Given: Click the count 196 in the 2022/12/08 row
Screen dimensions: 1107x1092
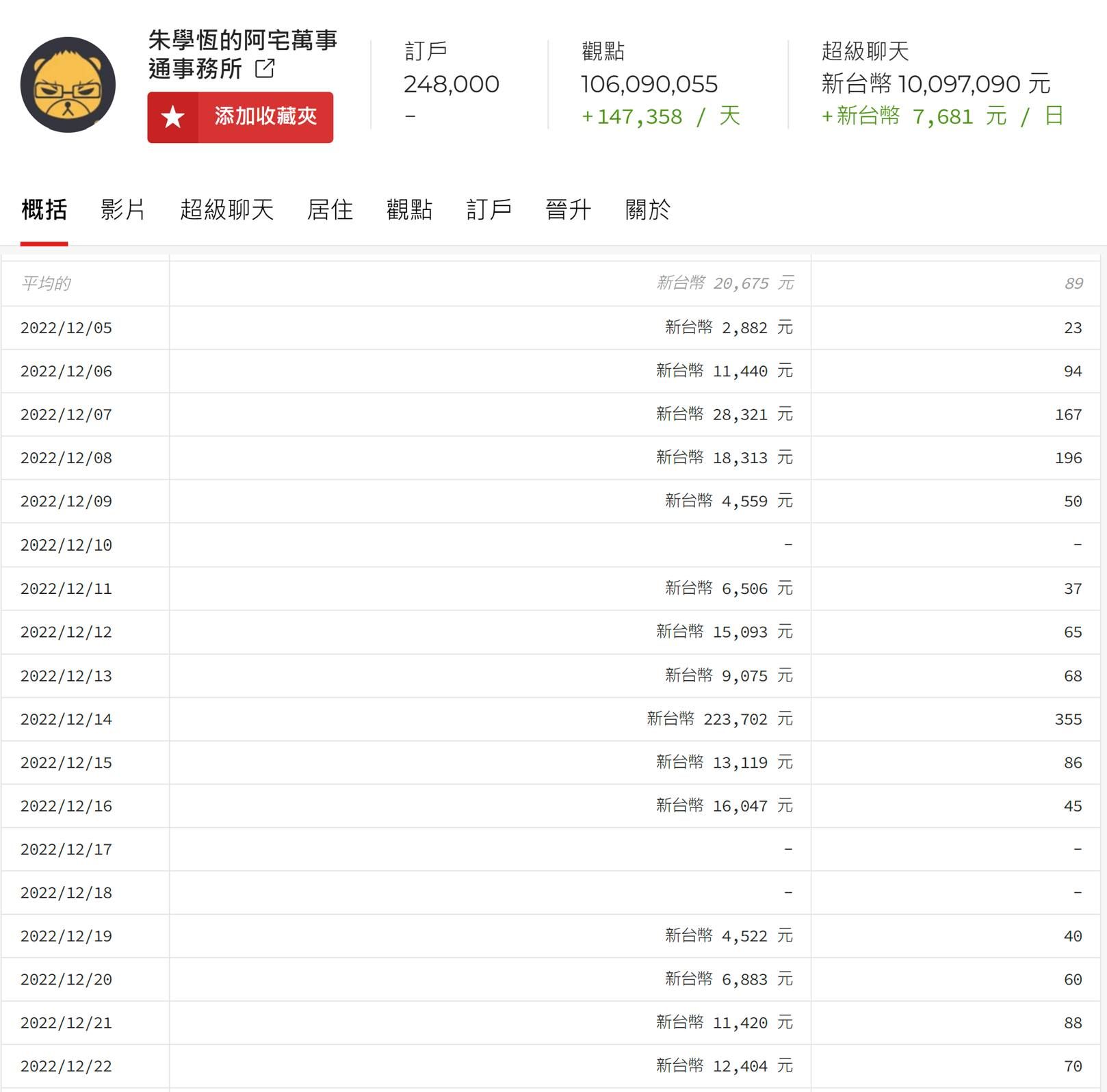Looking at the screenshot, I should [x=1069, y=458].
